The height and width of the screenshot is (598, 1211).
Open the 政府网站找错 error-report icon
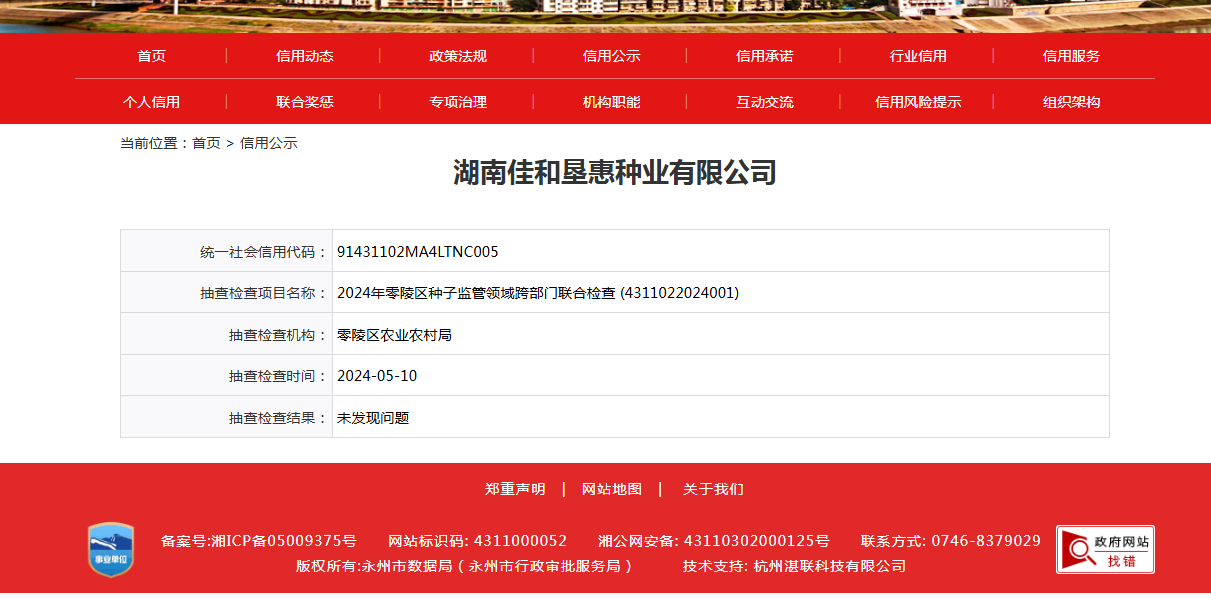1105,550
